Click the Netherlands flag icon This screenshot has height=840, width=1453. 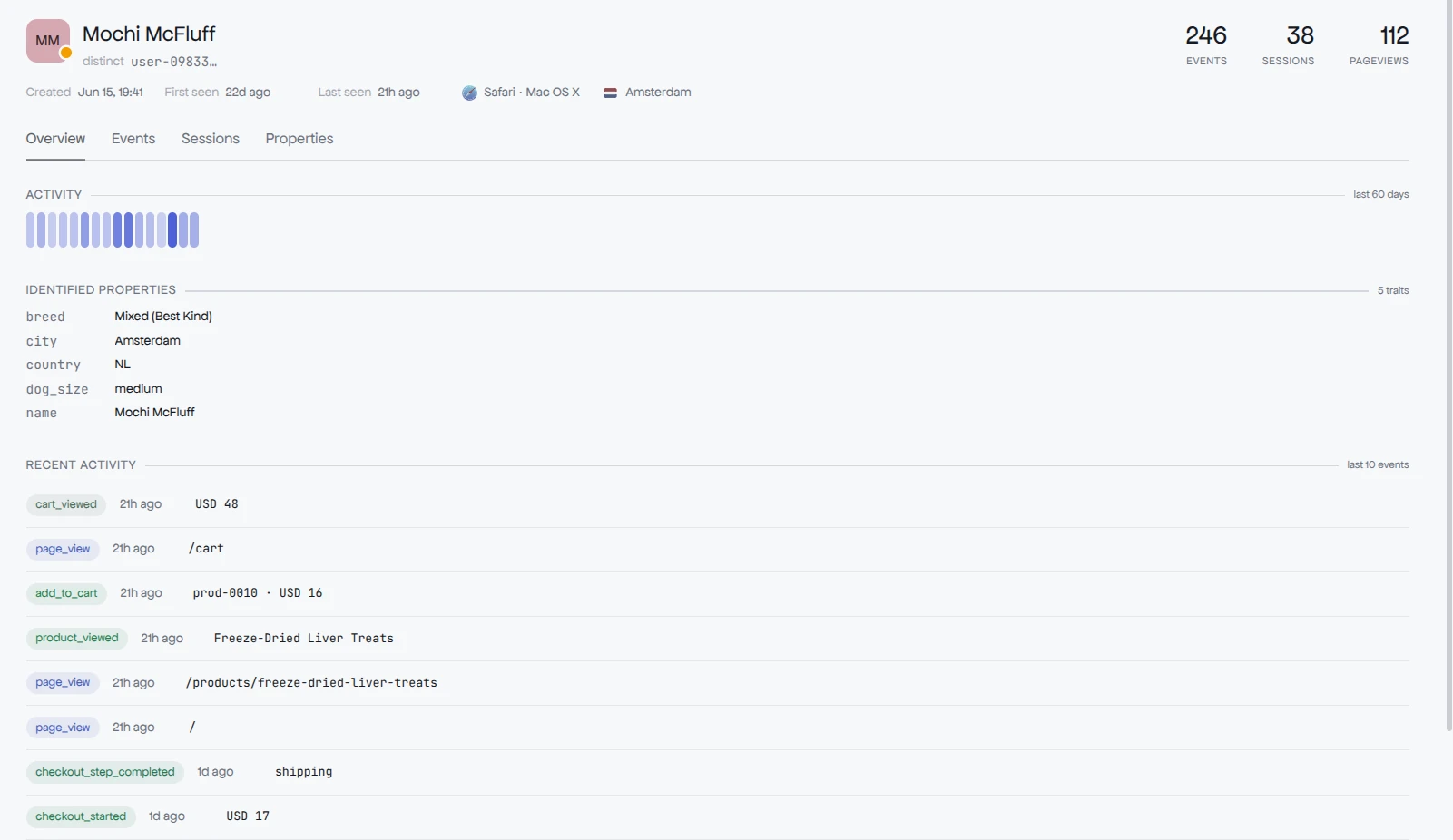(611, 93)
